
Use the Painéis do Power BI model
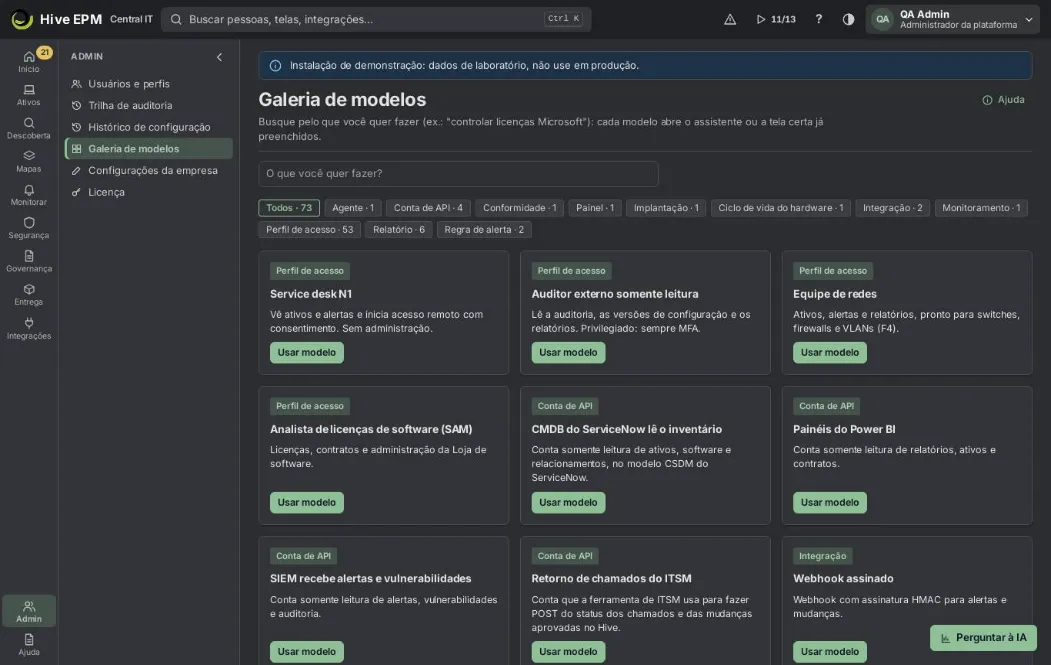click(830, 503)
